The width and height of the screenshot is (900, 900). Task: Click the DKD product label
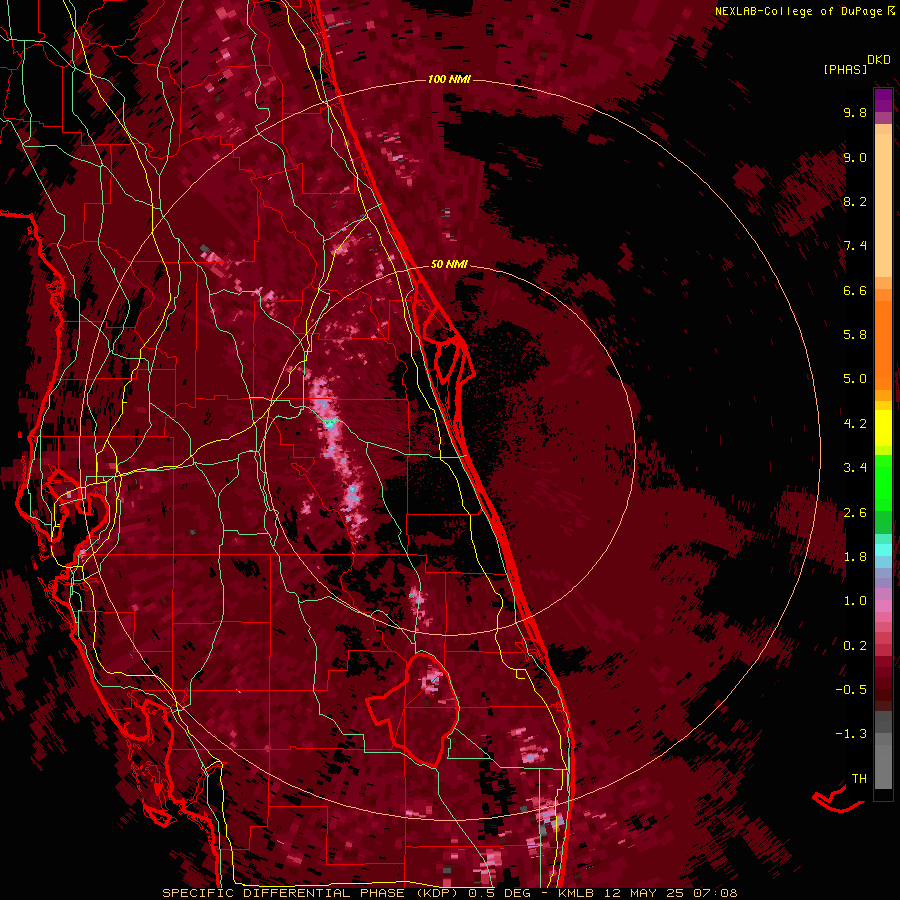tap(879, 60)
